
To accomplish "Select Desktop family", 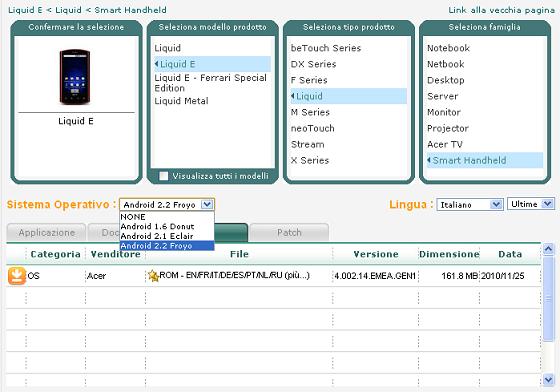I will point(446,80).
